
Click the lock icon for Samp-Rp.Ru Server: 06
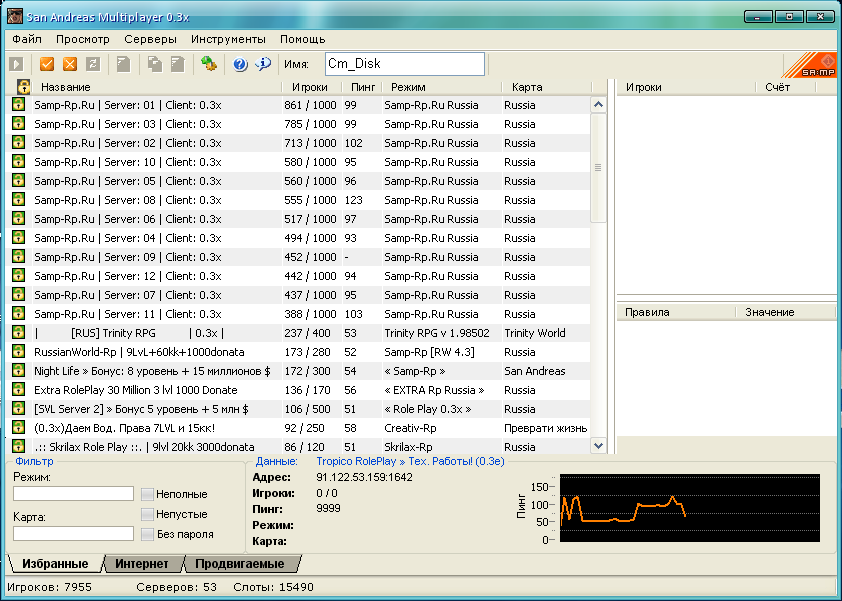click(x=19, y=218)
